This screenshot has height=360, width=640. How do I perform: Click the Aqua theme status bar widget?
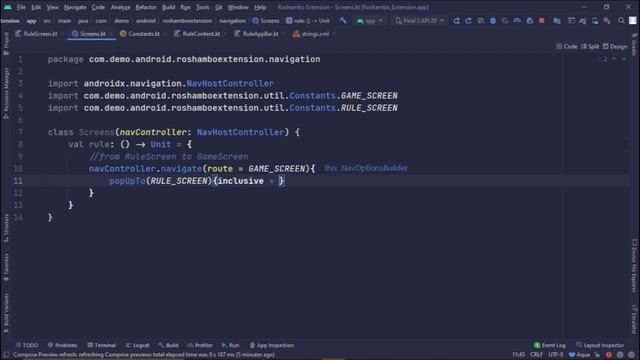coord(579,355)
